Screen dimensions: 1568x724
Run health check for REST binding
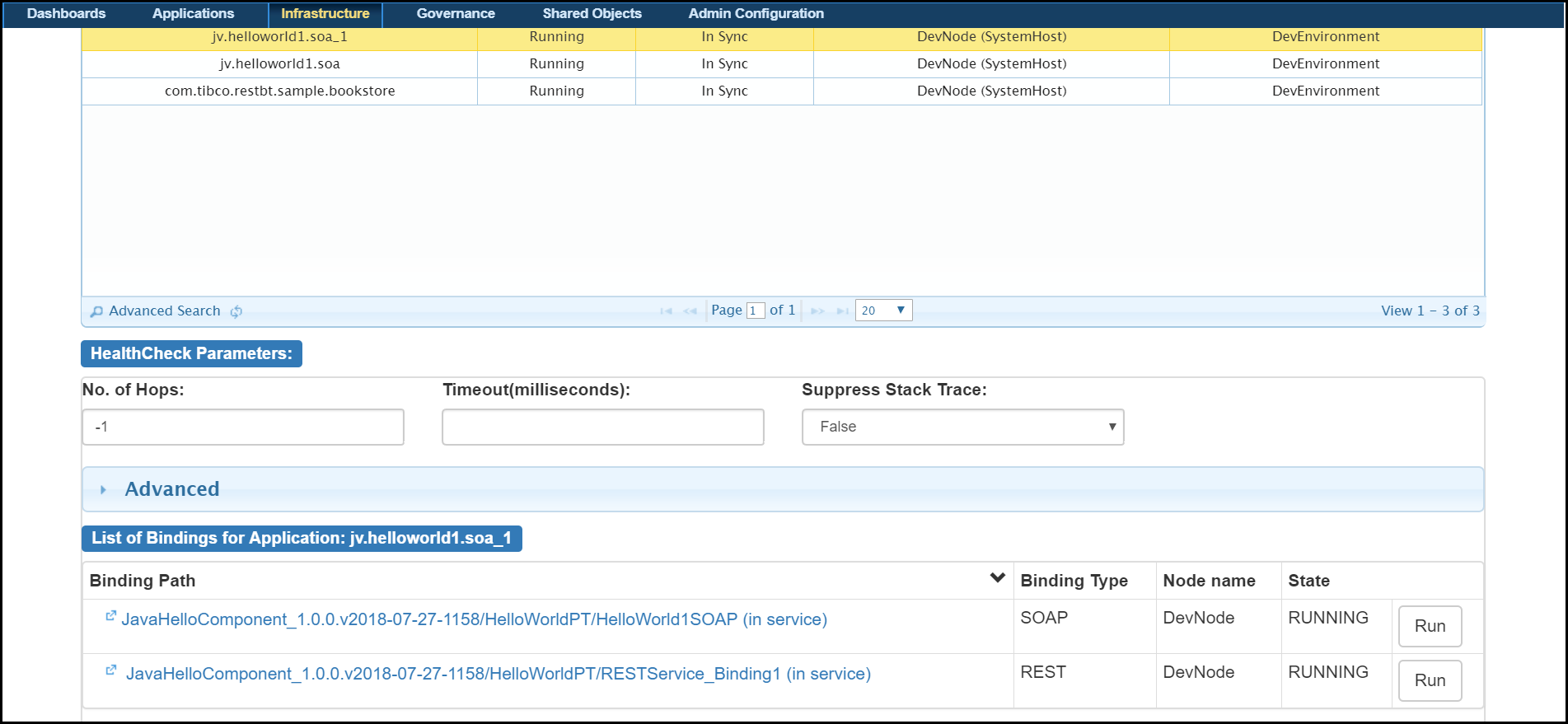(x=1430, y=680)
